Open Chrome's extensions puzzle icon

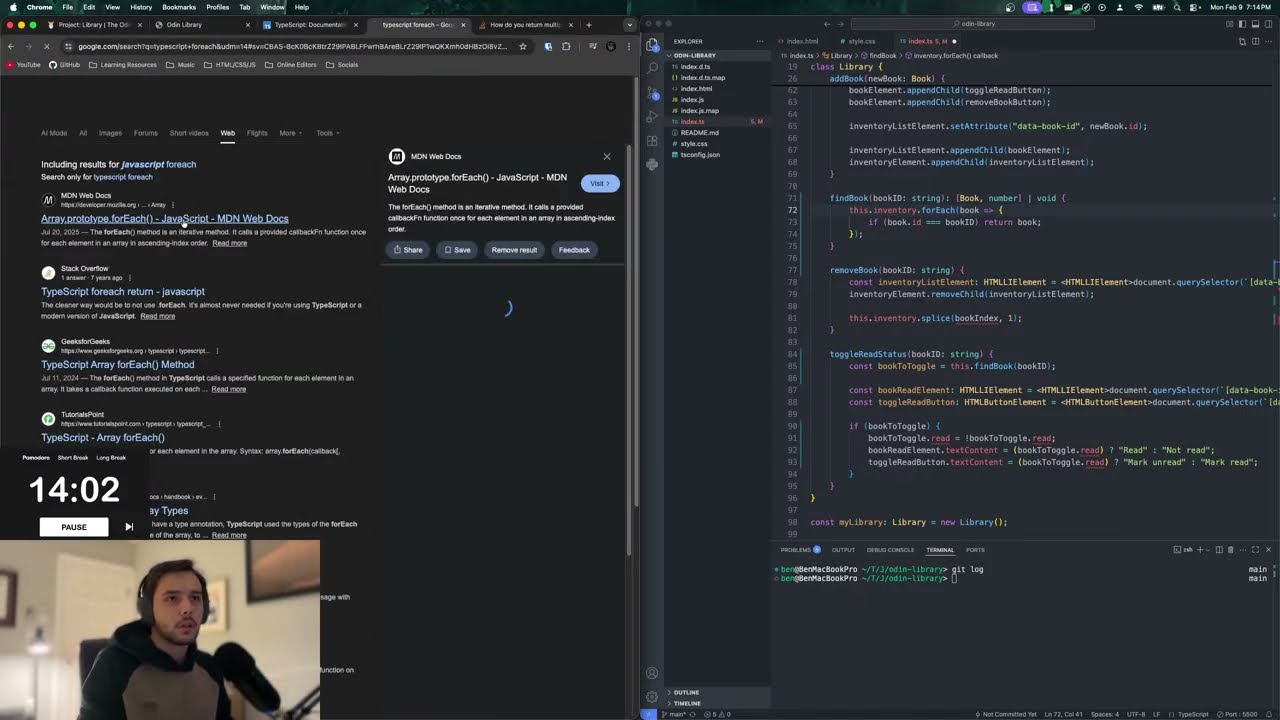566,46
